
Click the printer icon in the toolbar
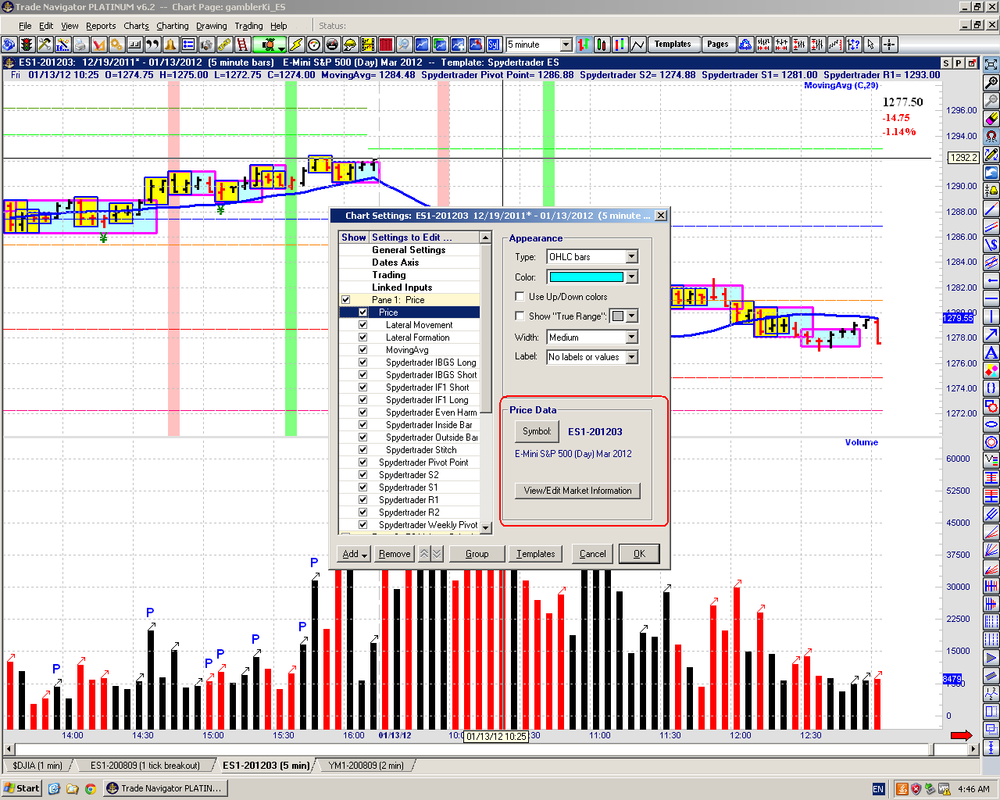pyautogui.click(x=80, y=45)
